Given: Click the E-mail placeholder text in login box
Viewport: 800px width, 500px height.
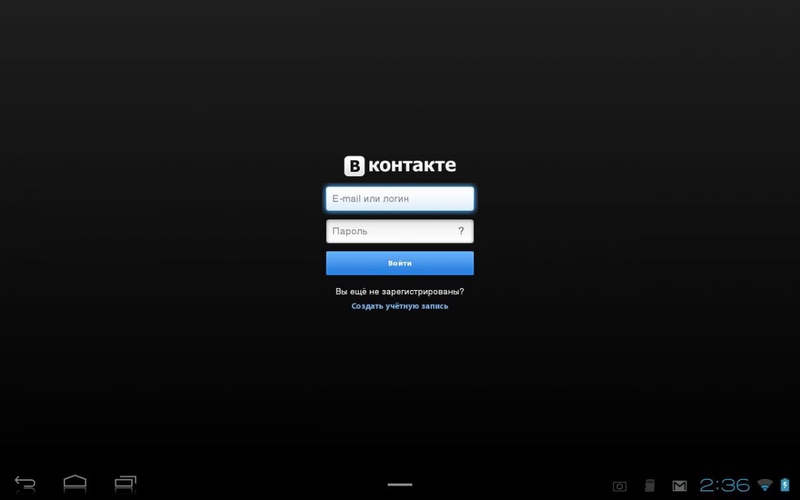Looking at the screenshot, I should click(370, 199).
